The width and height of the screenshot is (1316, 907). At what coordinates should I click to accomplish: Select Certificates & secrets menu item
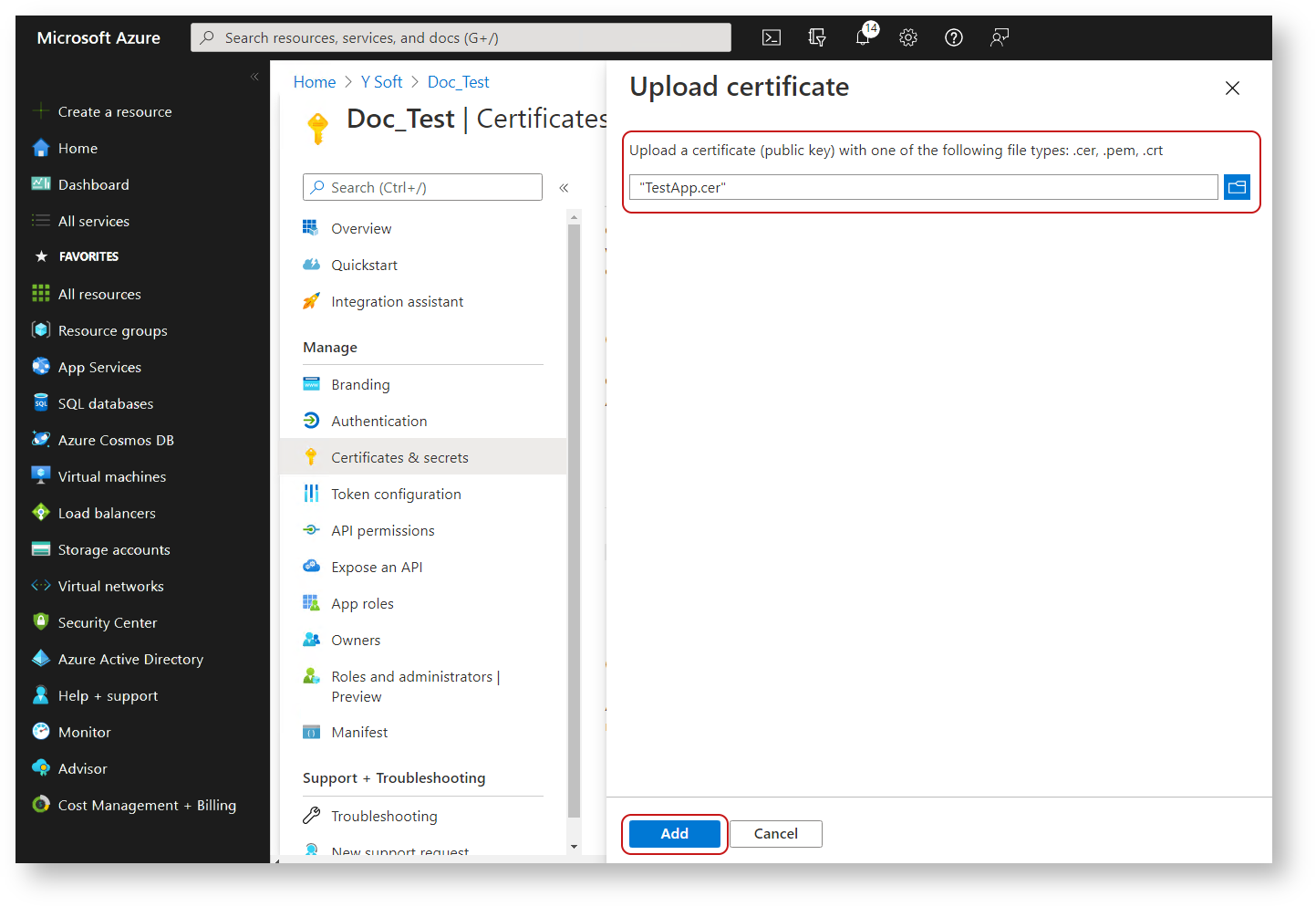pyautogui.click(x=423, y=457)
